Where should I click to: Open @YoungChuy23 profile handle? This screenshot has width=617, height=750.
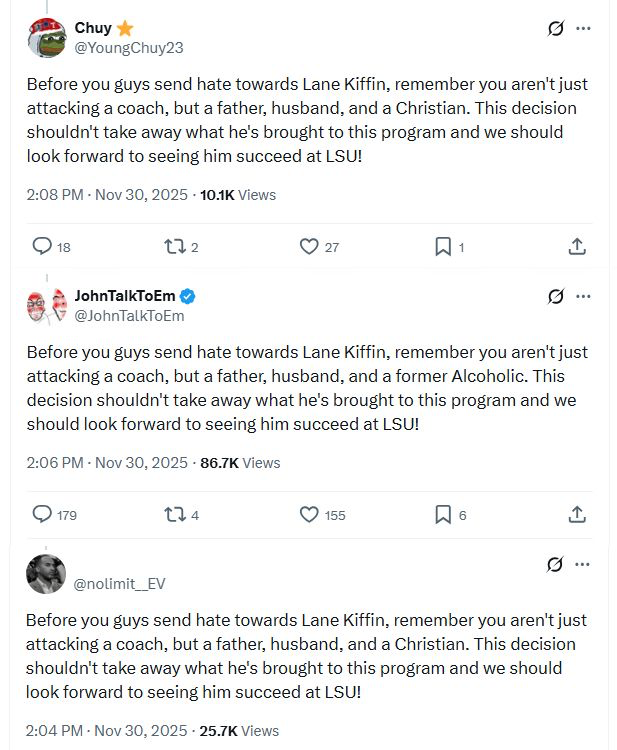click(x=129, y=47)
